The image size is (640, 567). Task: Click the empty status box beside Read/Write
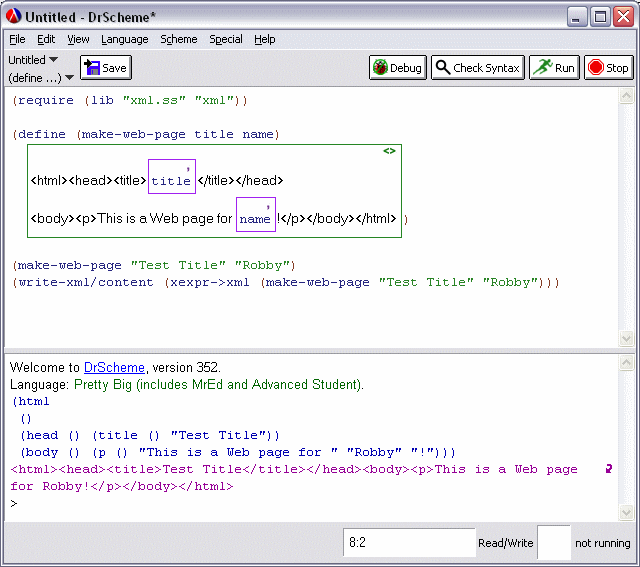[553, 542]
